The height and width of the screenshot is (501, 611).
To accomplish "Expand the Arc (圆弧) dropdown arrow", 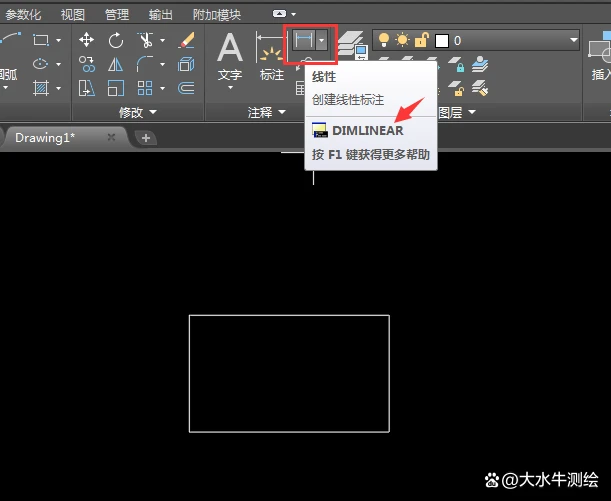I will tap(5, 88).
